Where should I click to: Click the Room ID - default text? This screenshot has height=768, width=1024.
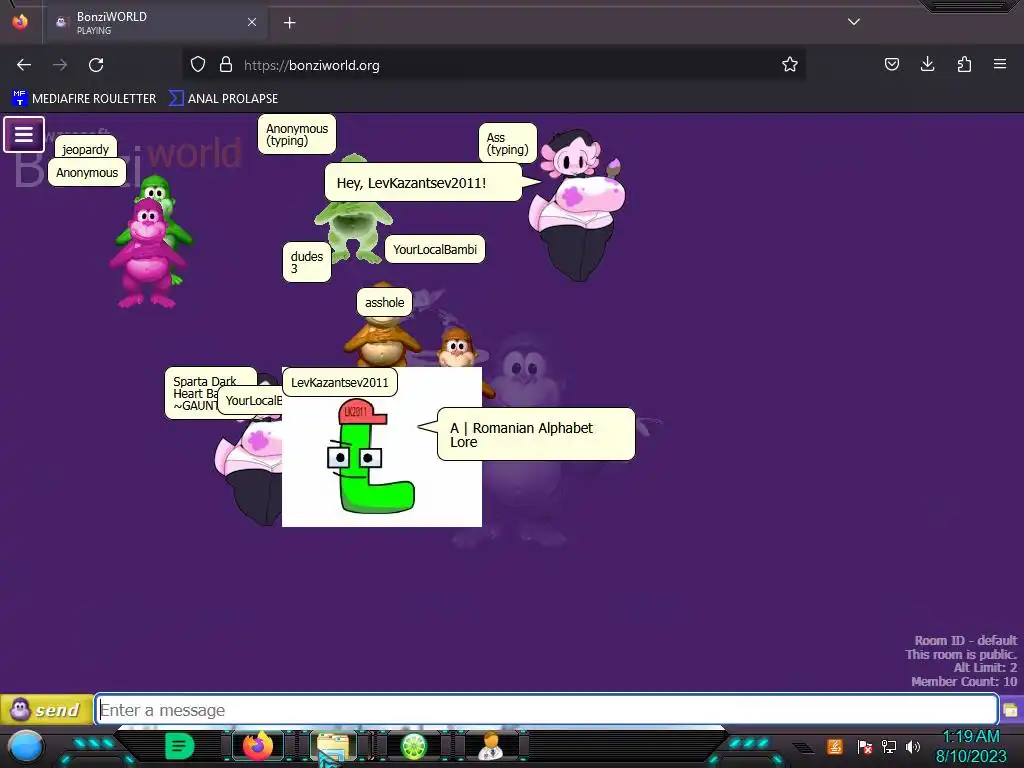[x=965, y=641]
